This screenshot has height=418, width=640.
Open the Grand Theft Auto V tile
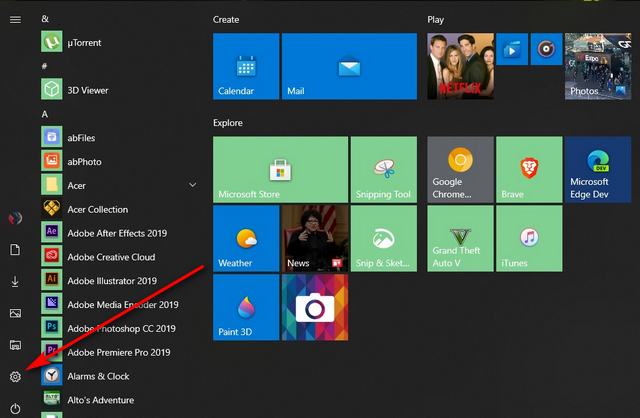coord(460,238)
